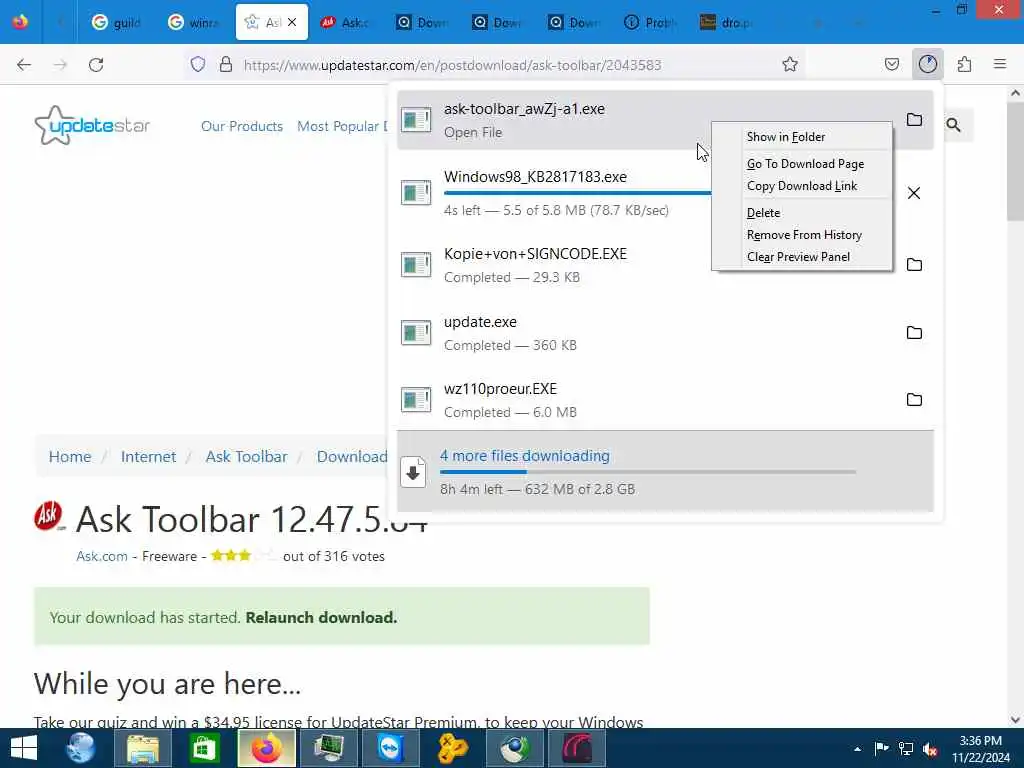The image size is (1024, 768).
Task: Open containing folder for update.exe
Action: tap(914, 332)
